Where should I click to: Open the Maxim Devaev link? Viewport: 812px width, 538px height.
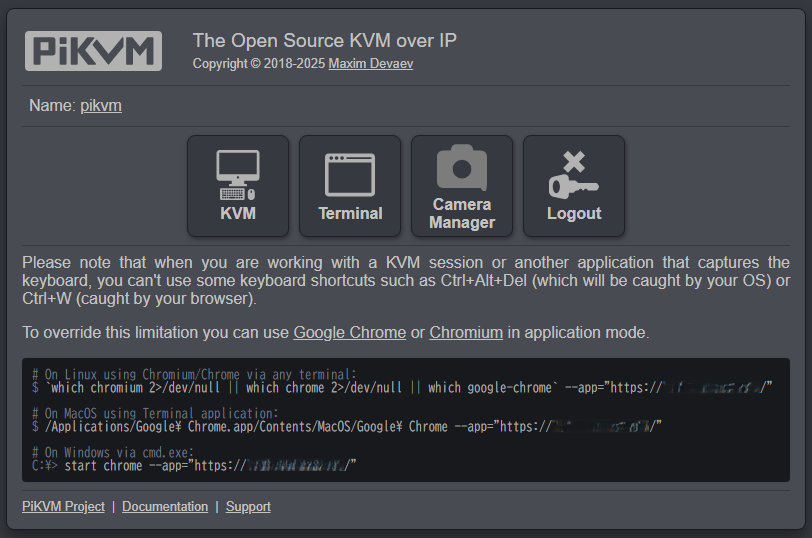point(371,64)
